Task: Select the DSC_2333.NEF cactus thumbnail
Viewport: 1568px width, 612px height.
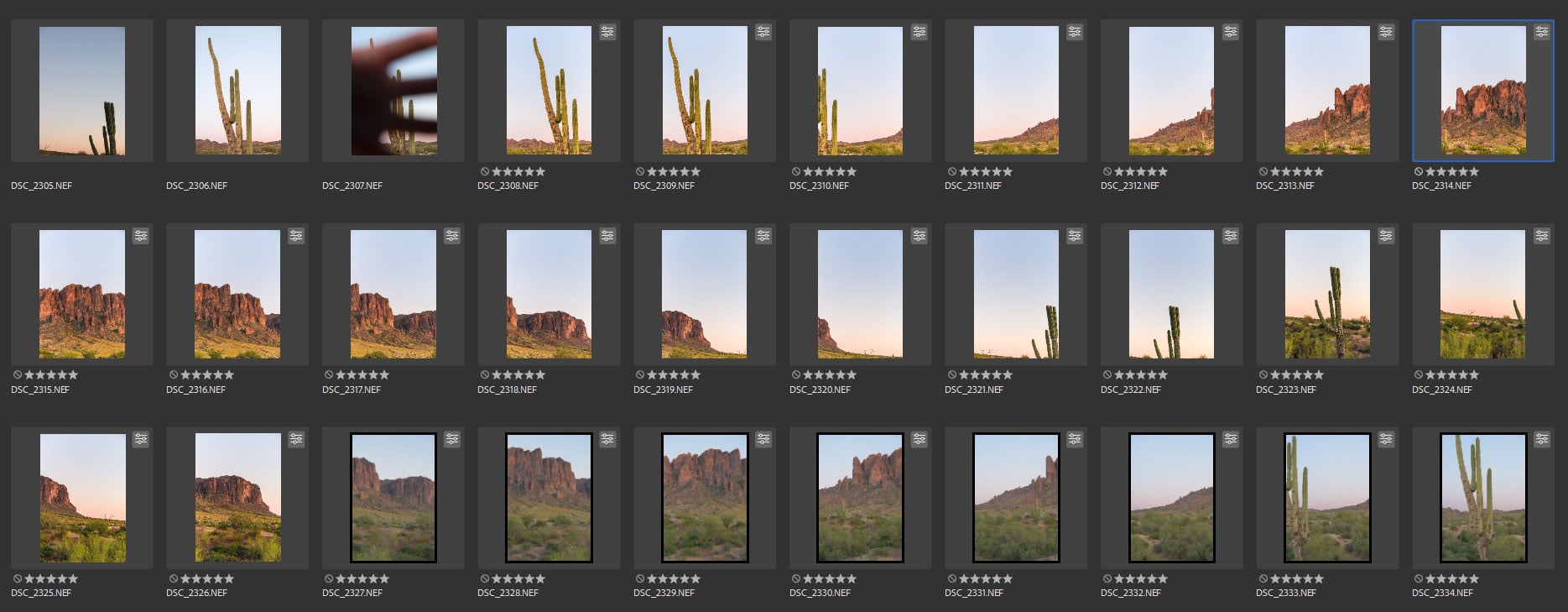Action: (1327, 498)
